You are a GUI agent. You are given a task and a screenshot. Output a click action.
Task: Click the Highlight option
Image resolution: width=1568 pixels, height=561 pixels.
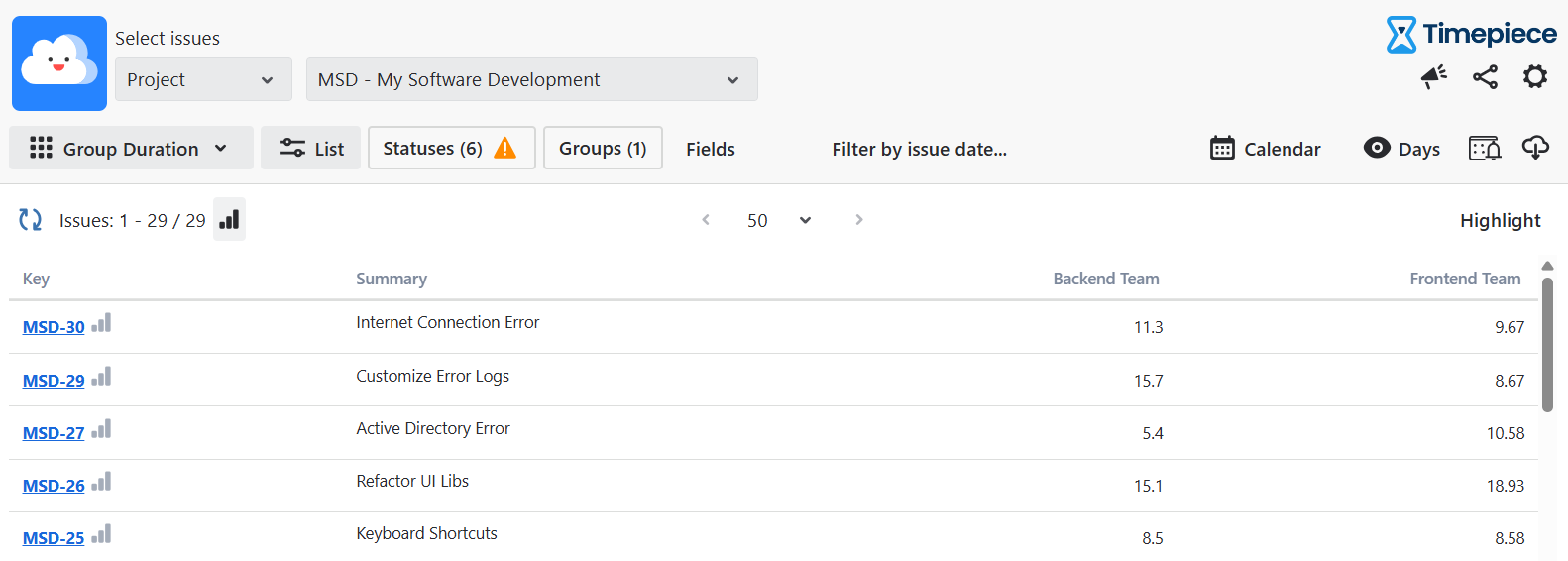[1500, 220]
